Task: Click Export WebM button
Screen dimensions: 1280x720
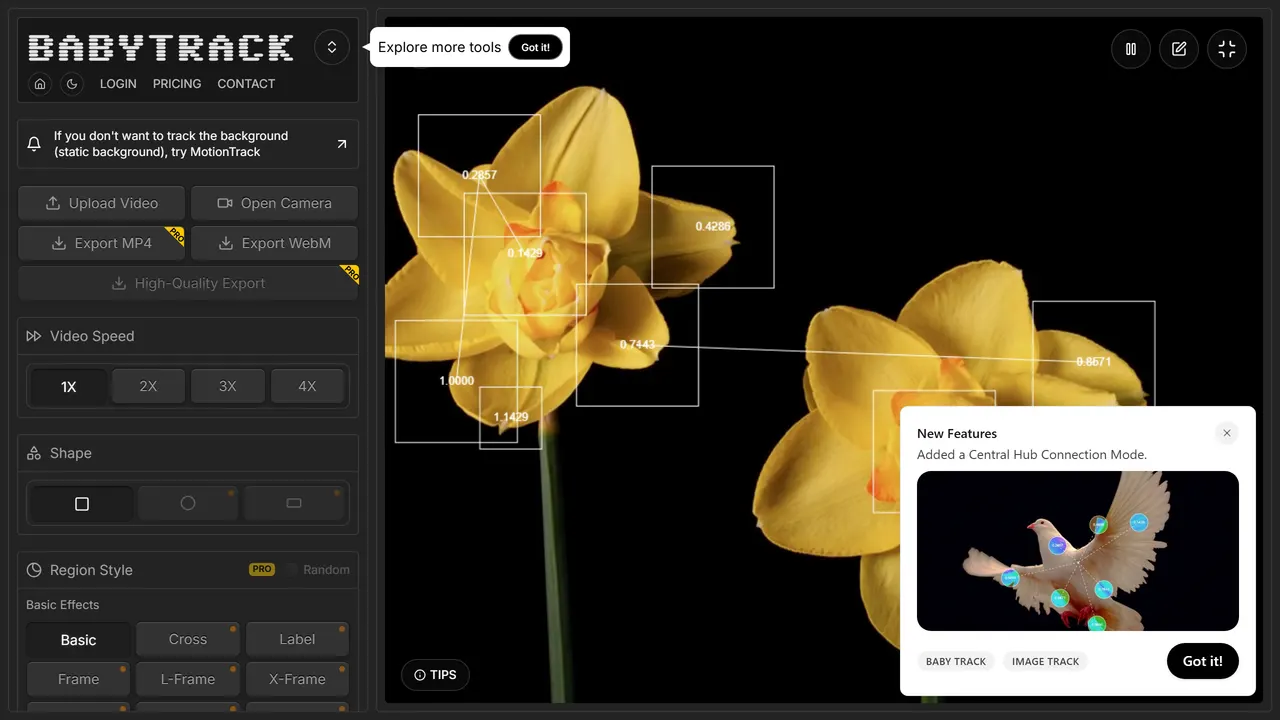Action: click(274, 243)
